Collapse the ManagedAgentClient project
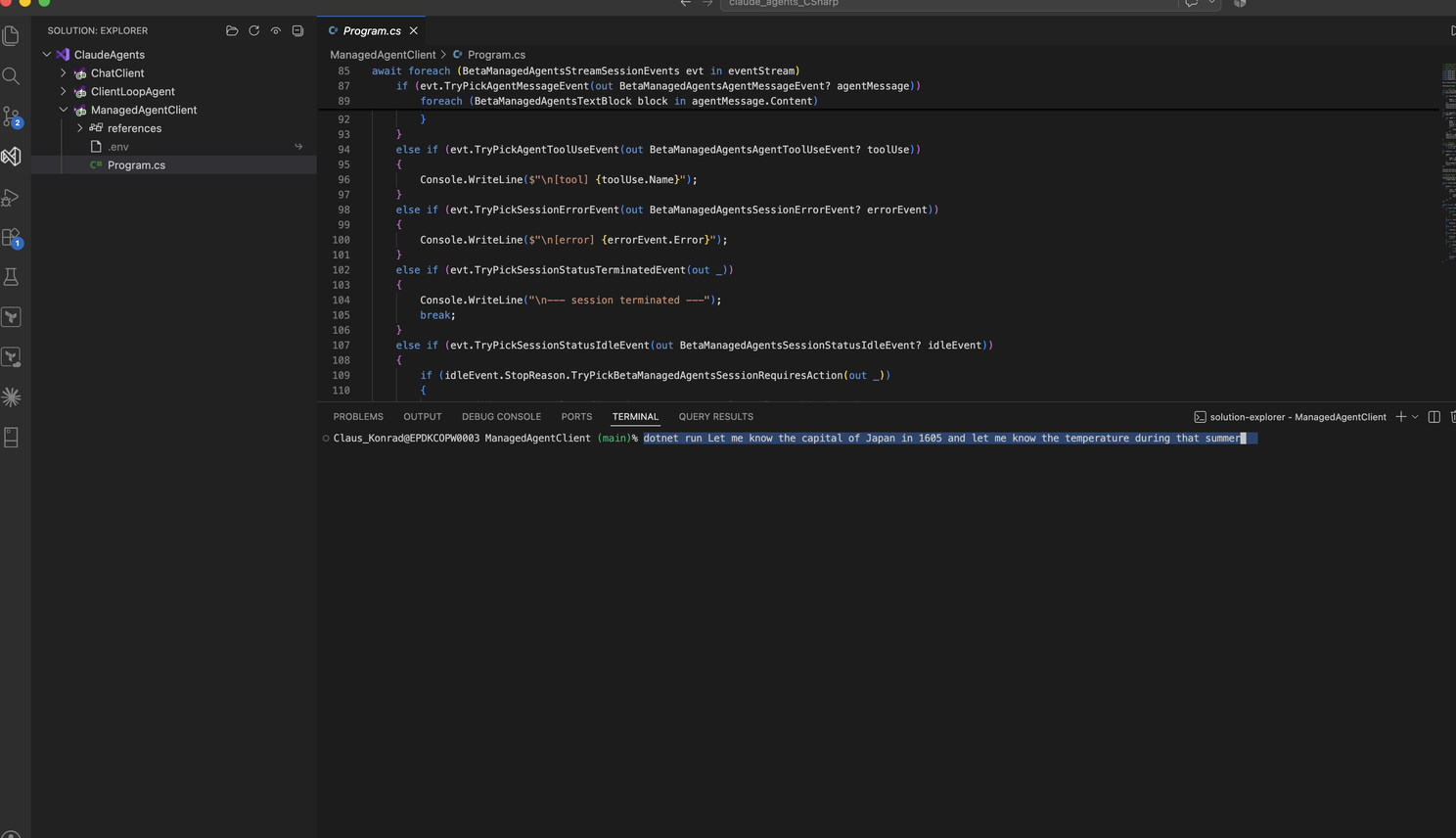The width and height of the screenshot is (1456, 838). click(64, 110)
